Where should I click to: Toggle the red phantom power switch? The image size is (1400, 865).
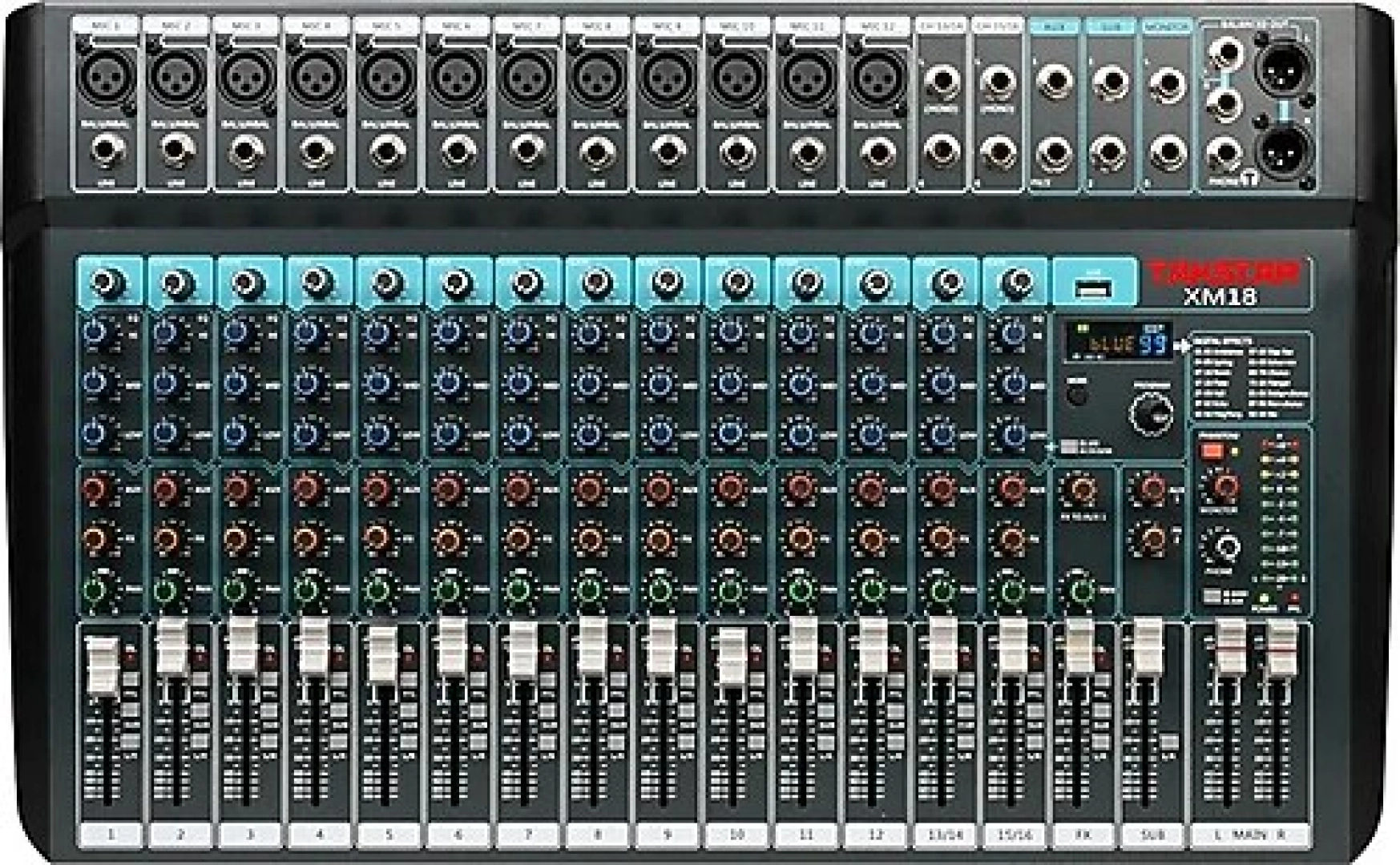(1212, 451)
